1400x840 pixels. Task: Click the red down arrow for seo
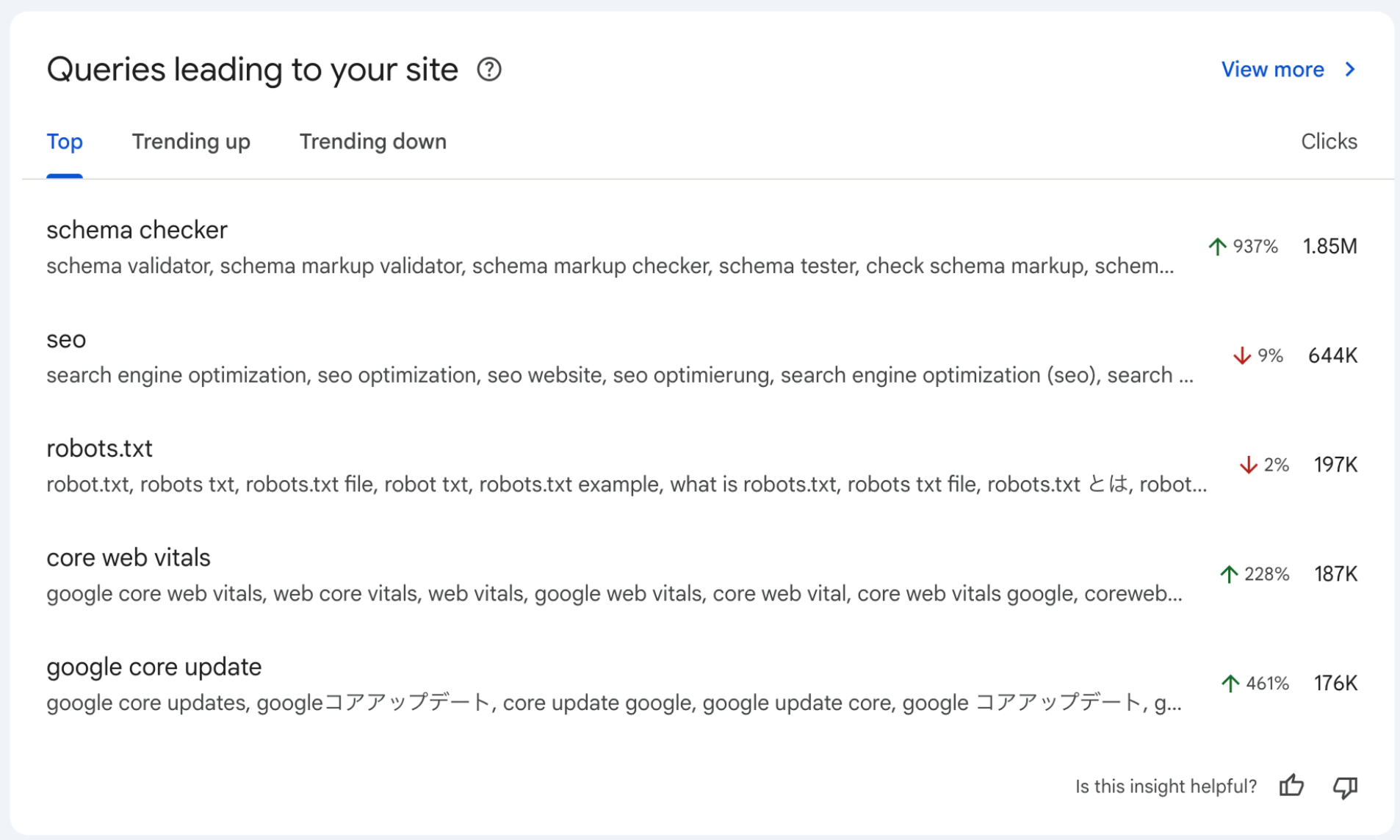(x=1241, y=356)
